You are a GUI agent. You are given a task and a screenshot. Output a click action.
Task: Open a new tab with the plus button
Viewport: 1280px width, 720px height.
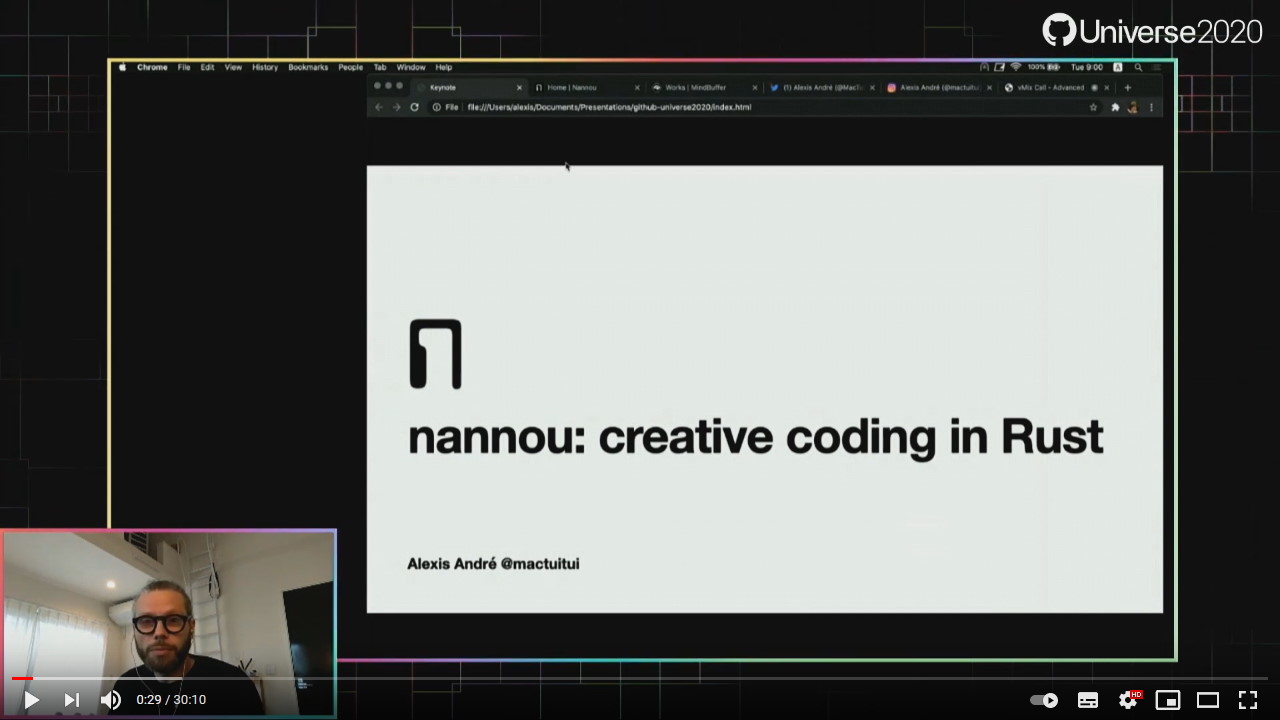pos(1128,88)
